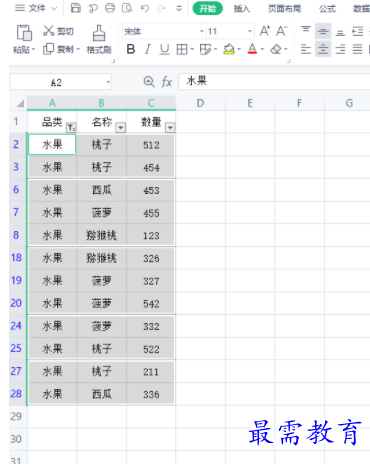
Task: Click the Clear eraser icon
Action: click(x=276, y=49)
